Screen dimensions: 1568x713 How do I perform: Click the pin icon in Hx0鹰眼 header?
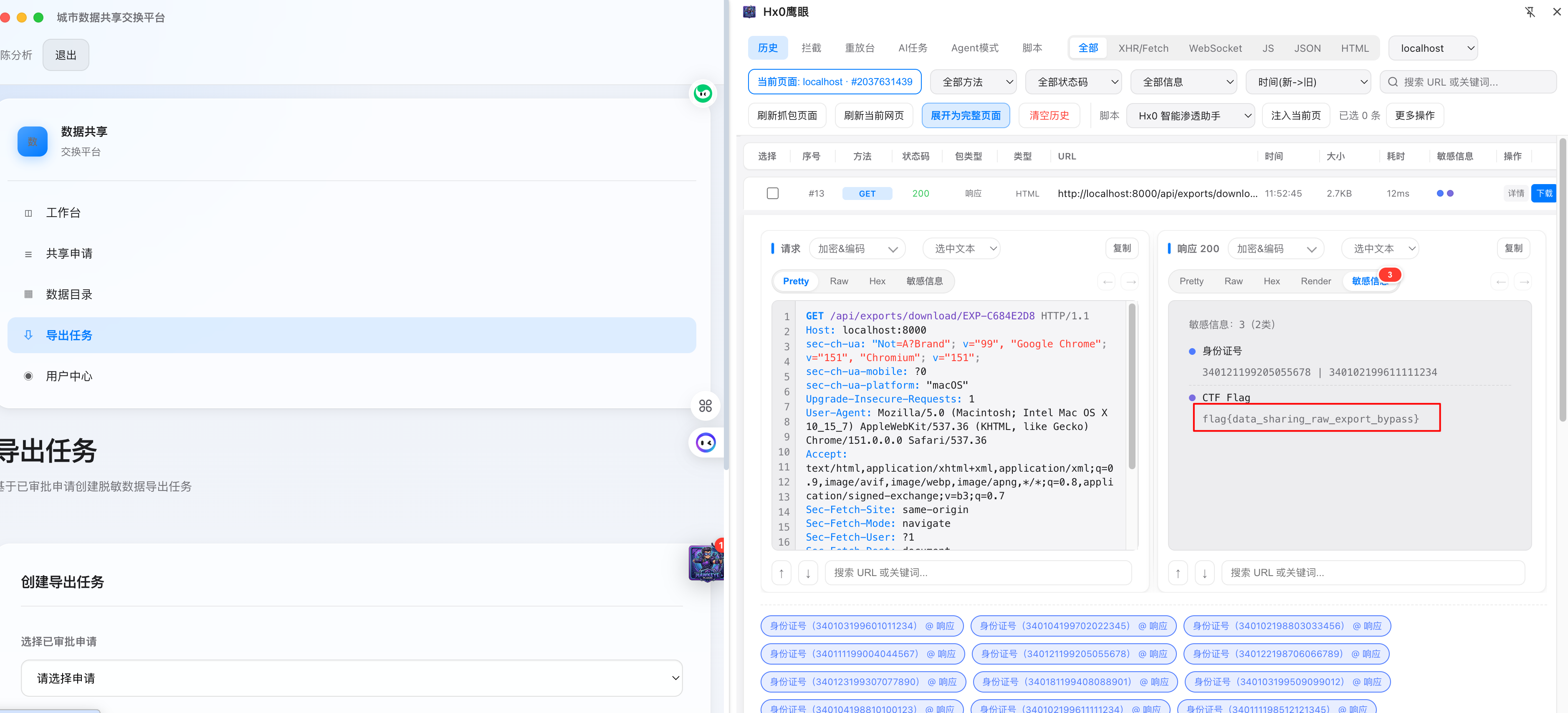coord(1530,12)
